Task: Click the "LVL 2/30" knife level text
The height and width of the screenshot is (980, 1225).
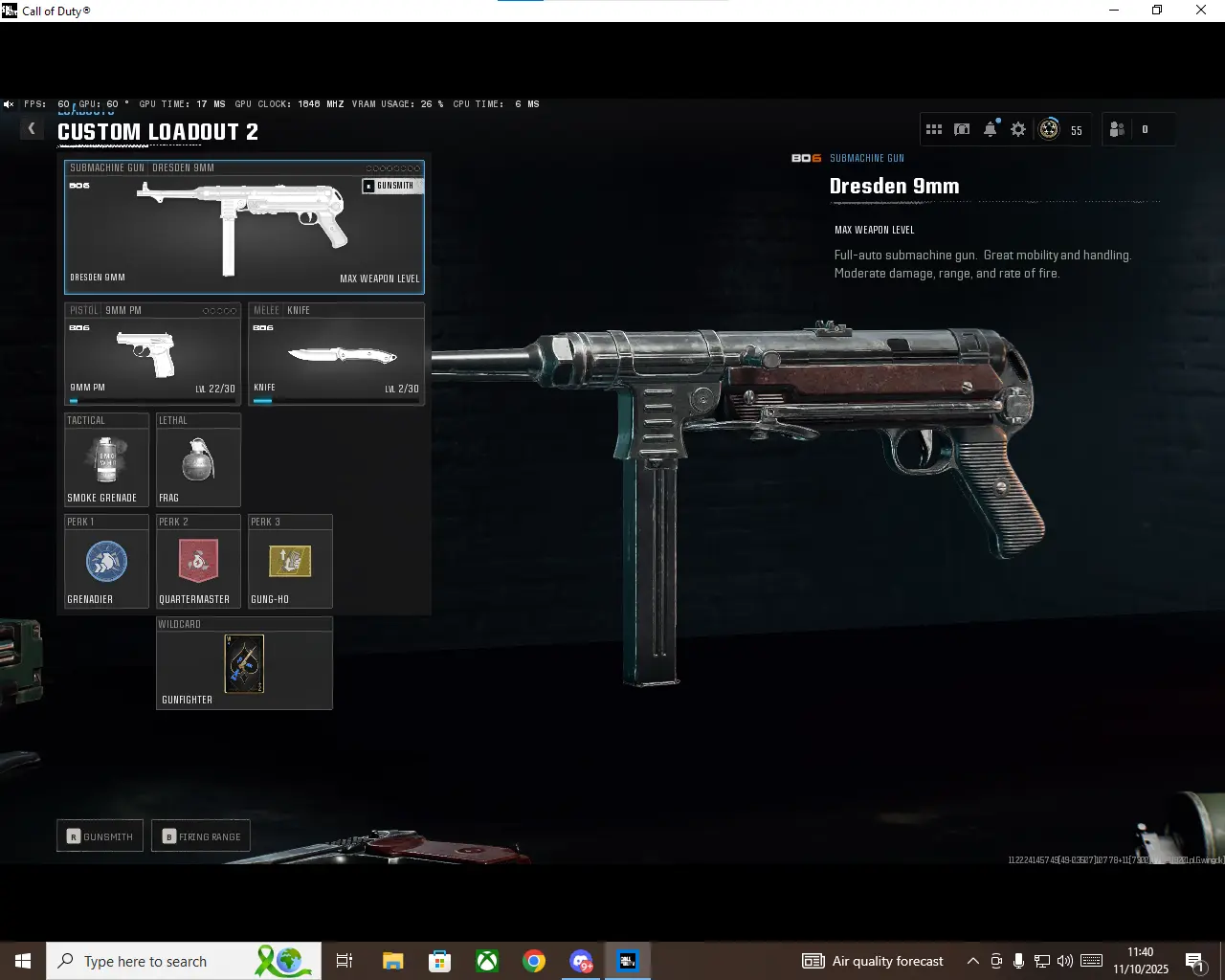Action: [x=402, y=389]
